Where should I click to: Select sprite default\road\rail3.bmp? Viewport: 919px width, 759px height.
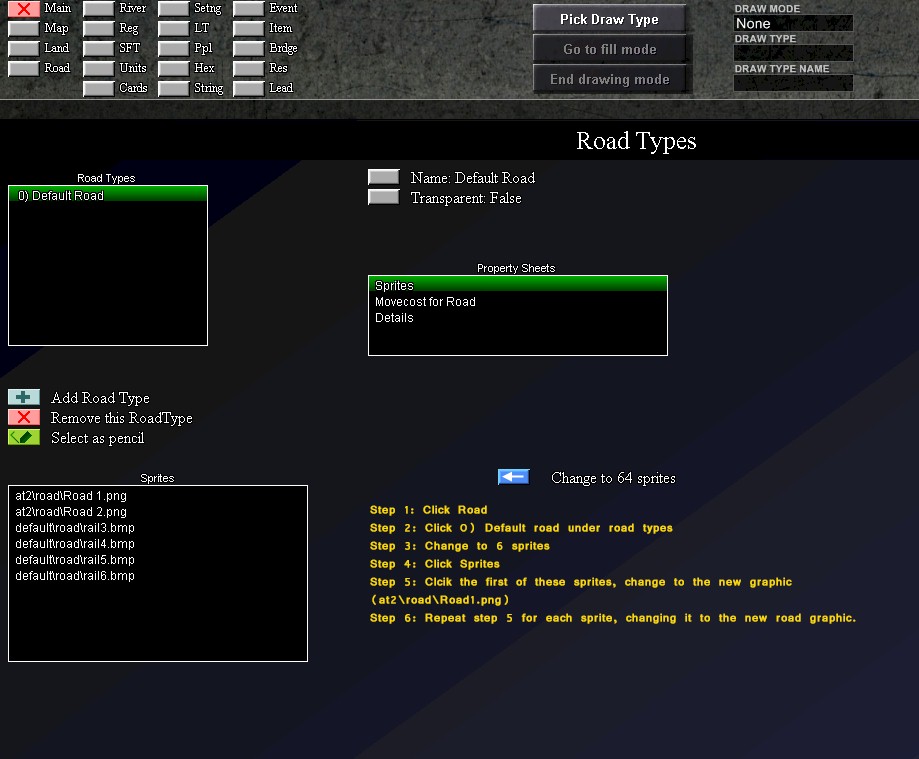click(x=158, y=527)
